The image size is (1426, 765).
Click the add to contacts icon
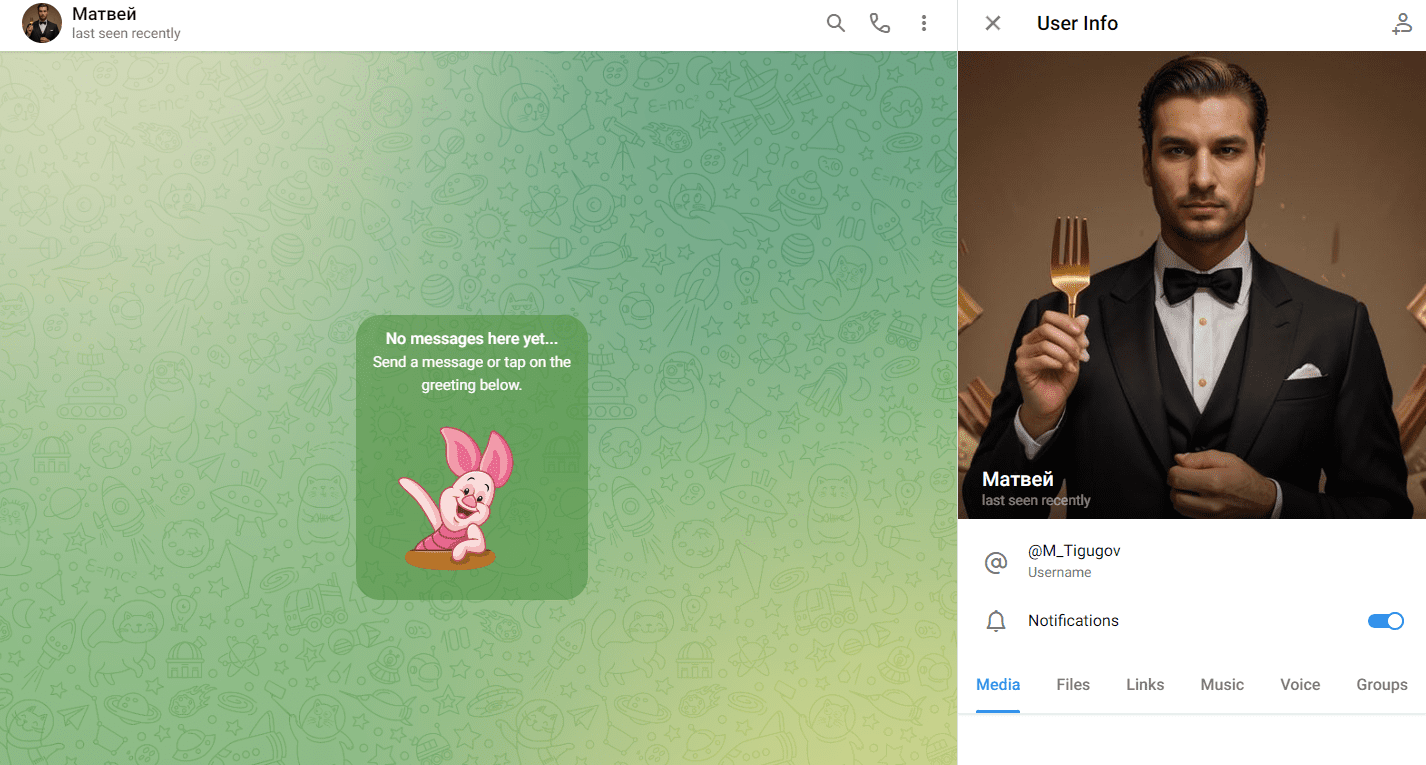(x=1402, y=24)
